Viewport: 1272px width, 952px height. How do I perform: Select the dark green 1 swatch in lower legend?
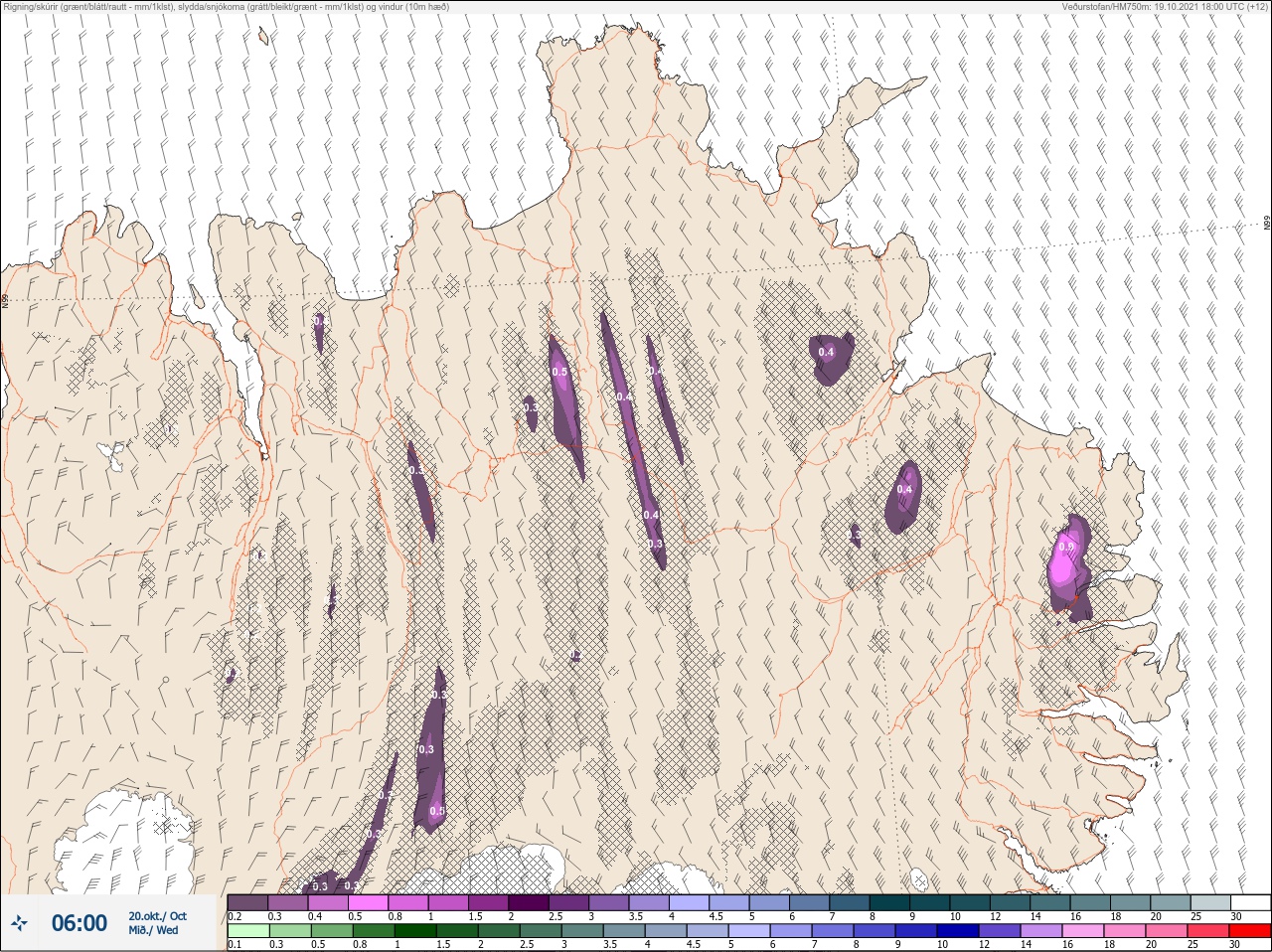point(414,931)
